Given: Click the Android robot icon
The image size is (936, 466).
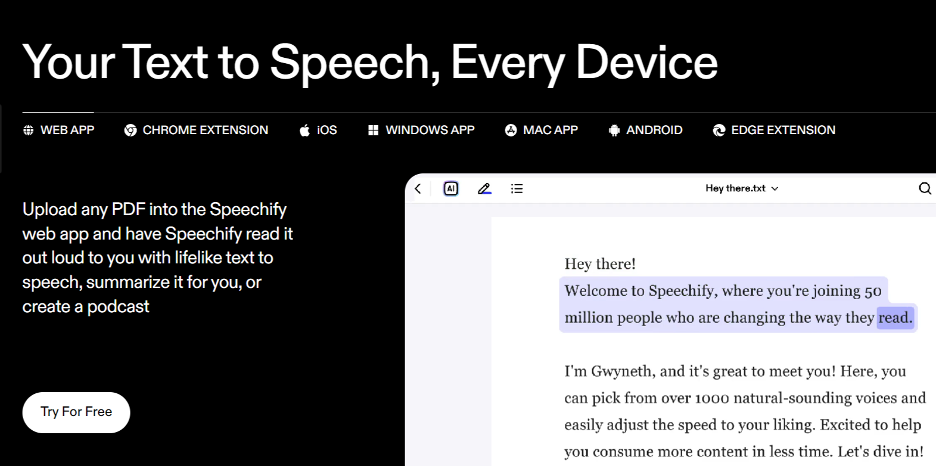Looking at the screenshot, I should (x=614, y=131).
